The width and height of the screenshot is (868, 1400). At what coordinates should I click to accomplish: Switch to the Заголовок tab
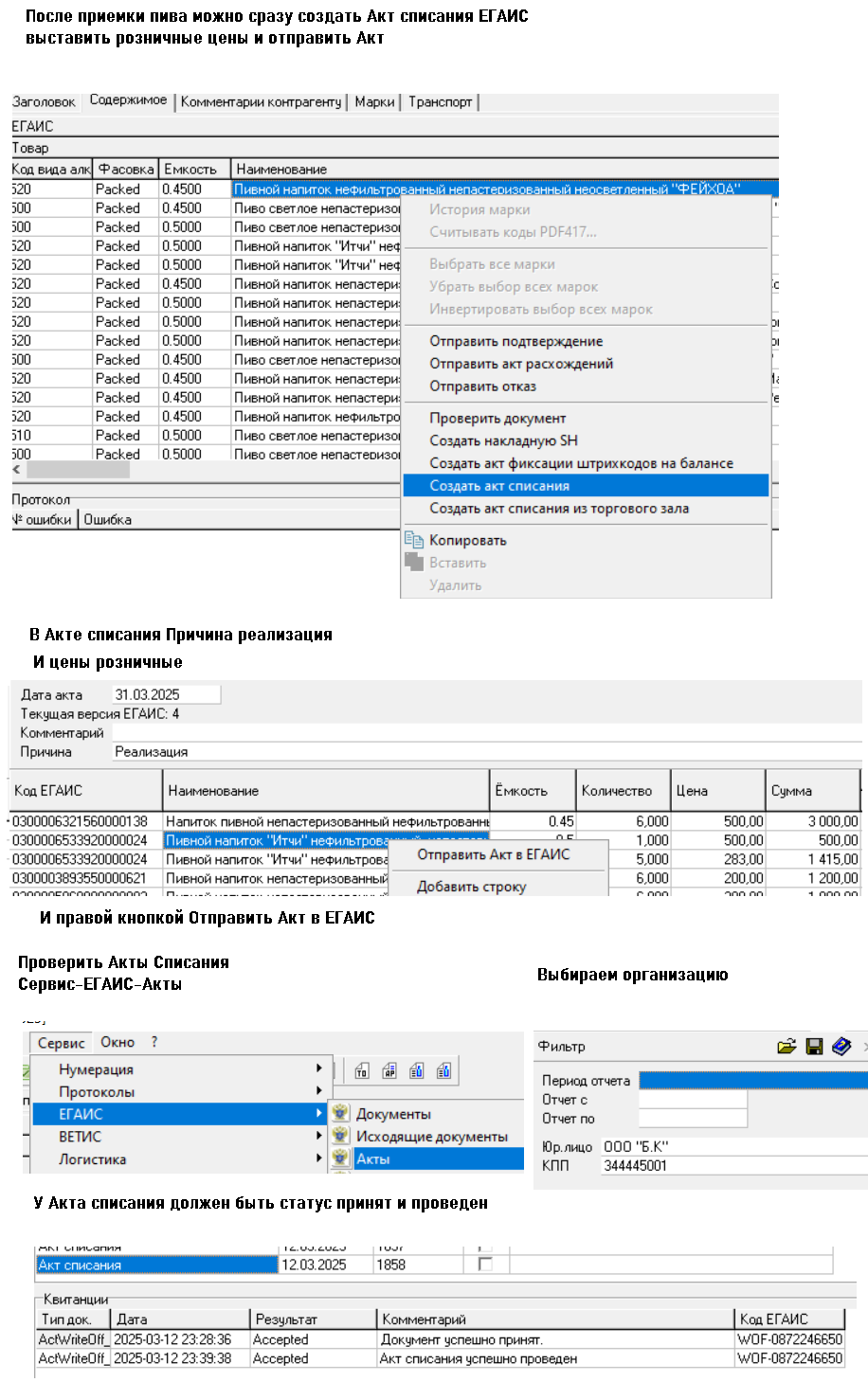pos(45,102)
